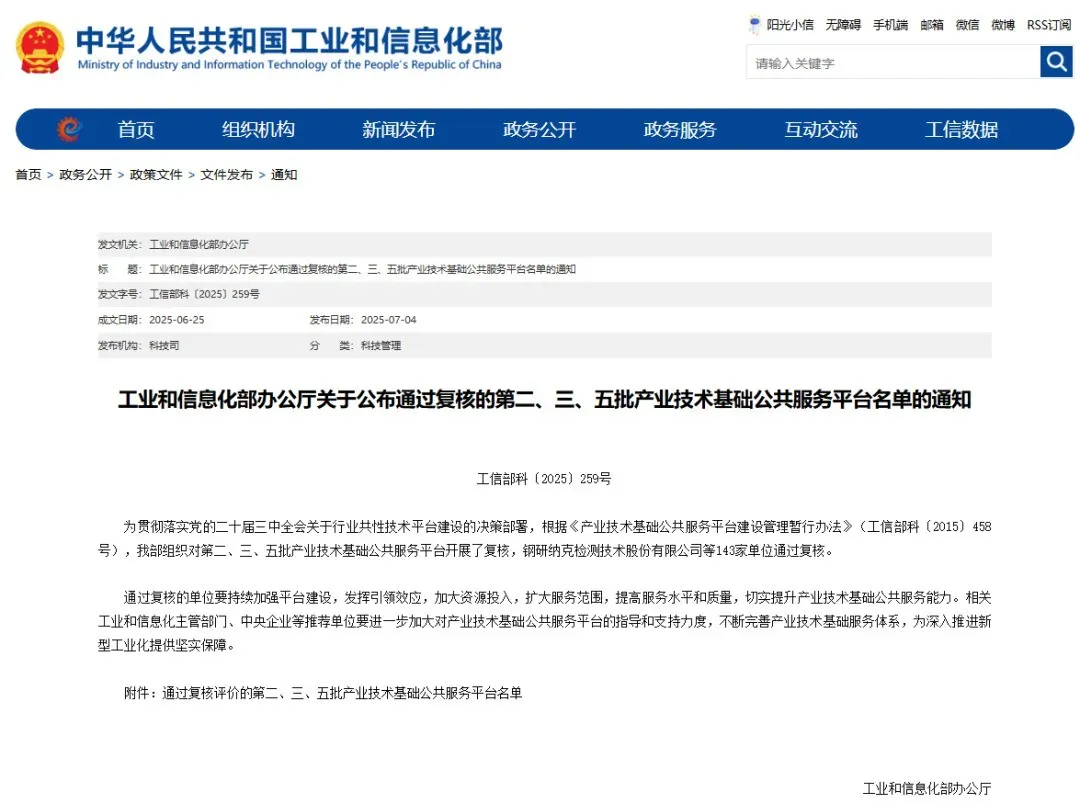Navigate to 互动交流 page

click(x=820, y=130)
